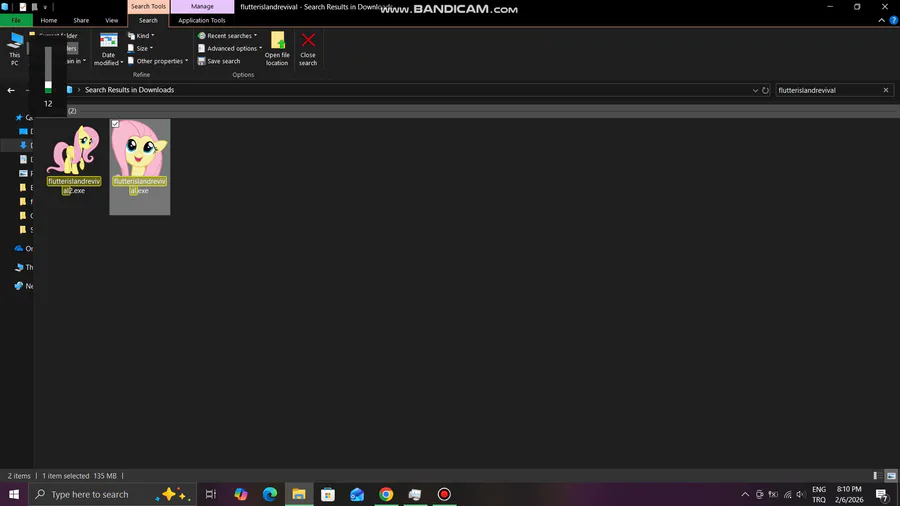Click ENG TRQ language indicator
The height and width of the screenshot is (506, 900).
pos(819,495)
